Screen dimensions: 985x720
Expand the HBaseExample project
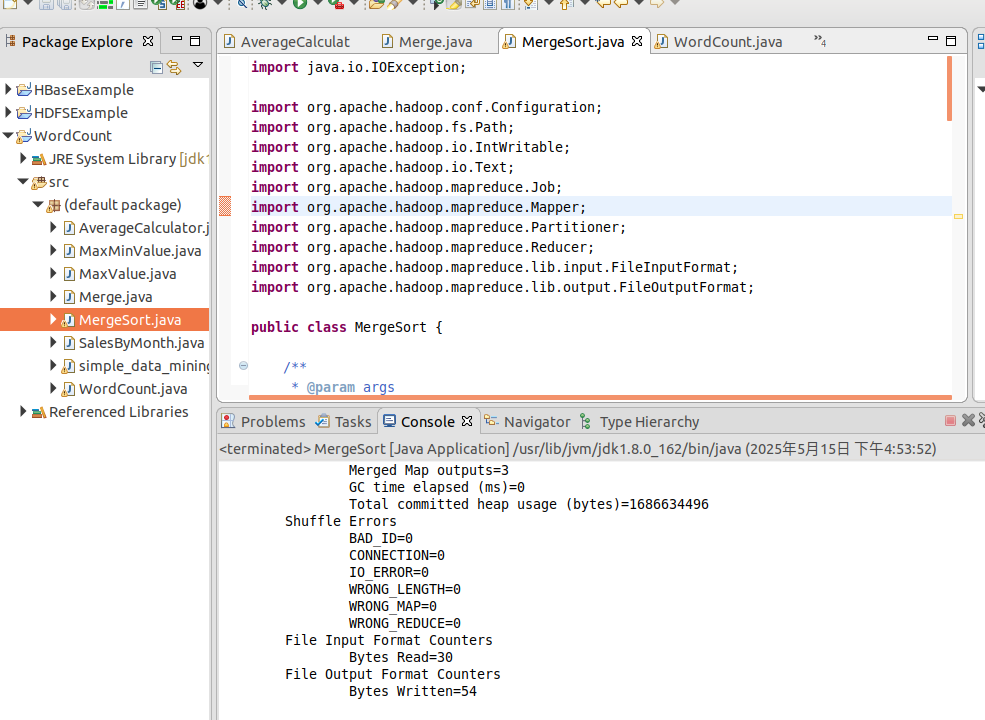click(x=8, y=90)
